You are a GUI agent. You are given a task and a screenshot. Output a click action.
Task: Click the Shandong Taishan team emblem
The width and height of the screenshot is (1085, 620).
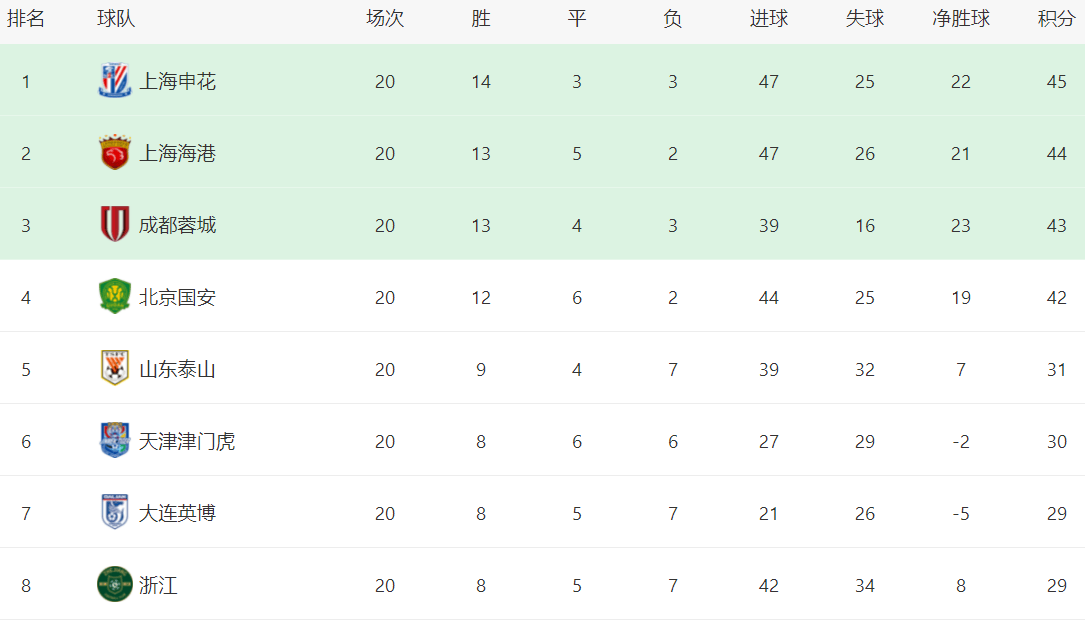tap(115, 369)
